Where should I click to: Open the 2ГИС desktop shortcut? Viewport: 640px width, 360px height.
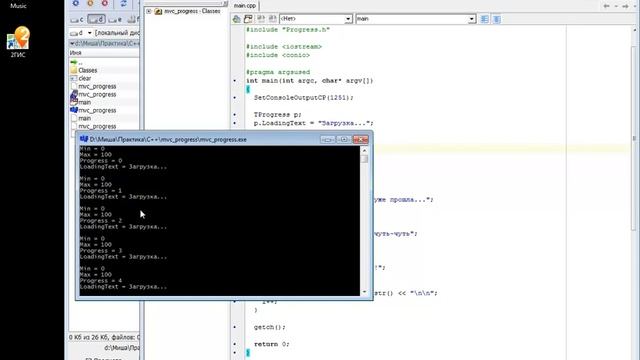coord(18,42)
